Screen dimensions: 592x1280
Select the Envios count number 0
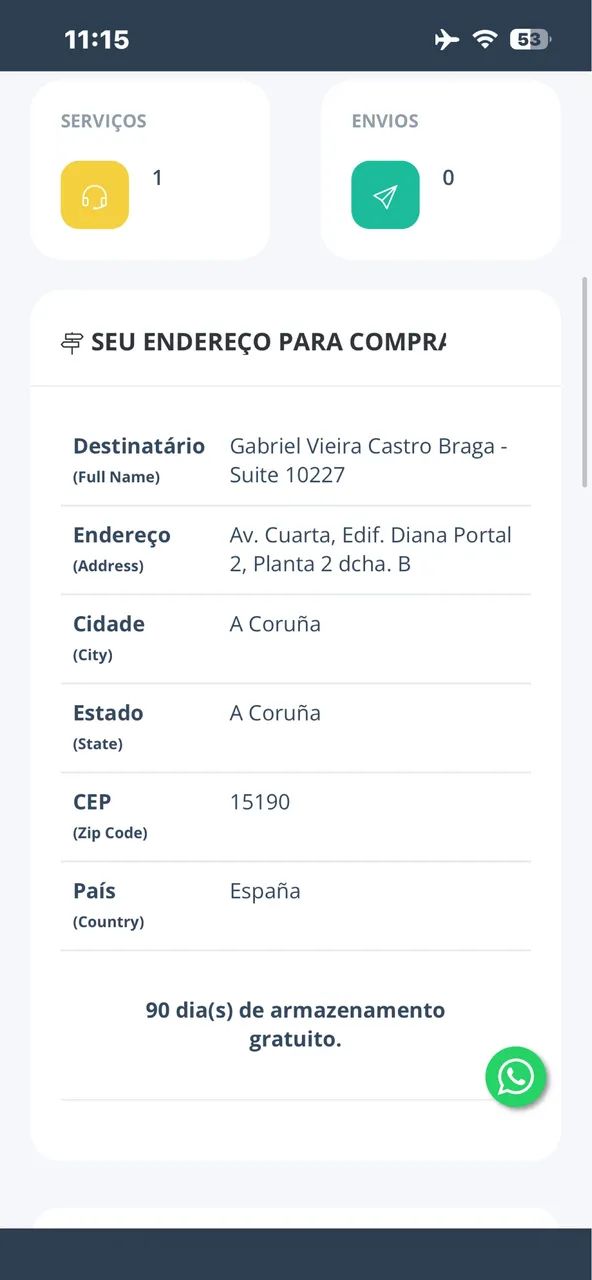point(448,178)
